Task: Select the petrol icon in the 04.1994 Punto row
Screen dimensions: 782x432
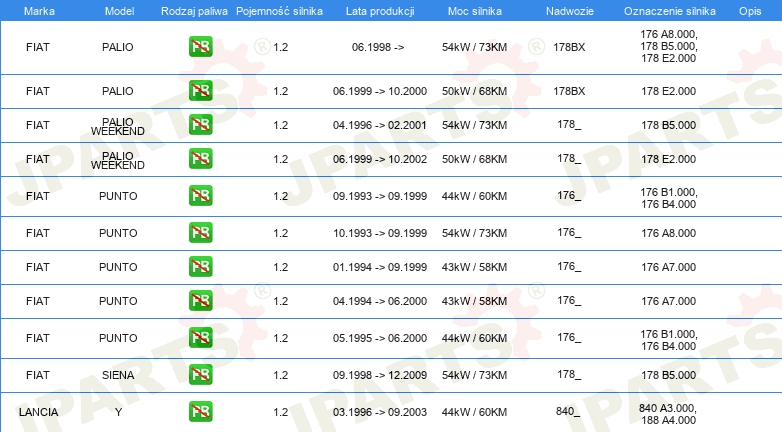Action: pyautogui.click(x=200, y=300)
